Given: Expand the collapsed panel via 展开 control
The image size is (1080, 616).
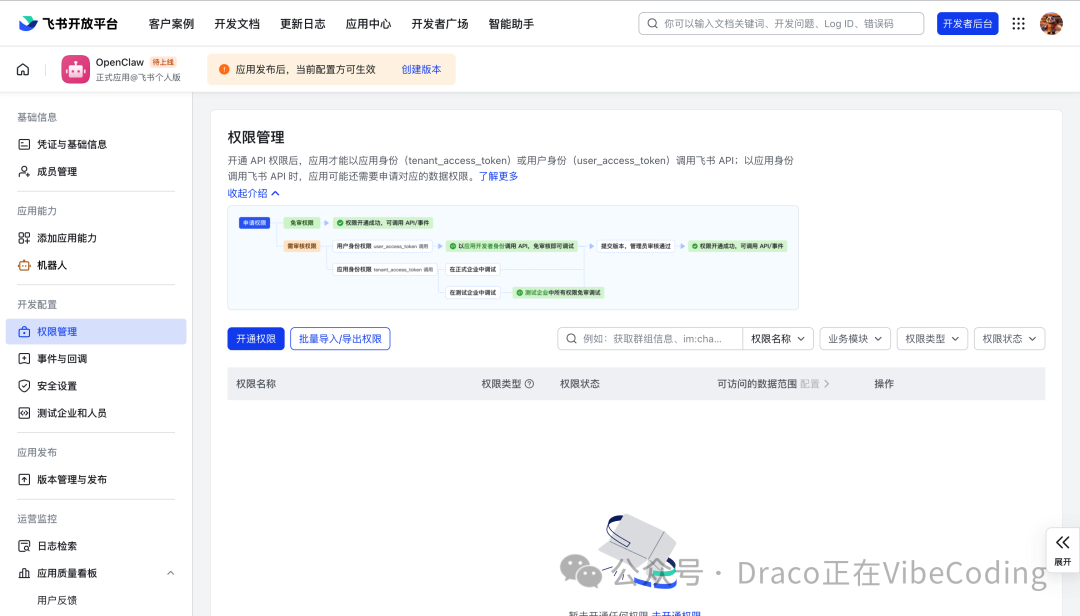Looking at the screenshot, I should click(1063, 549).
